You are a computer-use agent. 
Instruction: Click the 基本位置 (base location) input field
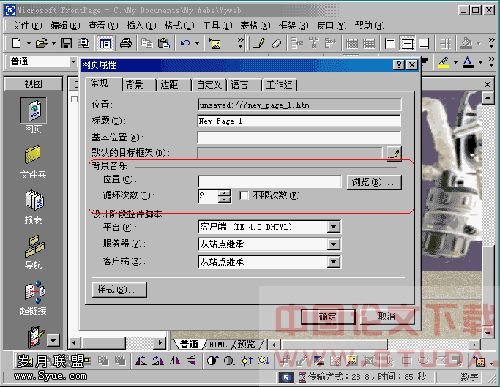tap(299, 137)
